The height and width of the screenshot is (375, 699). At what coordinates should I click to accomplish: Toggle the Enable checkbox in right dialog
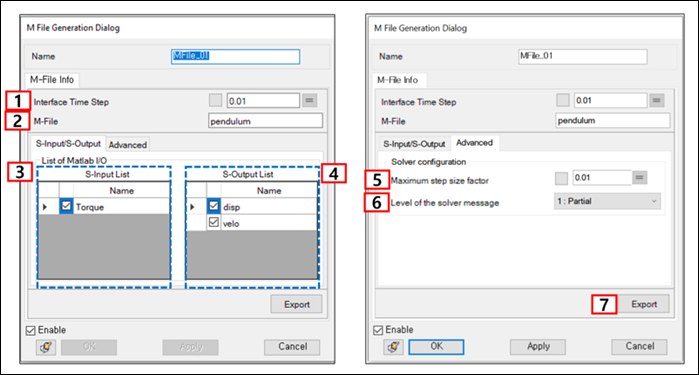(x=378, y=330)
